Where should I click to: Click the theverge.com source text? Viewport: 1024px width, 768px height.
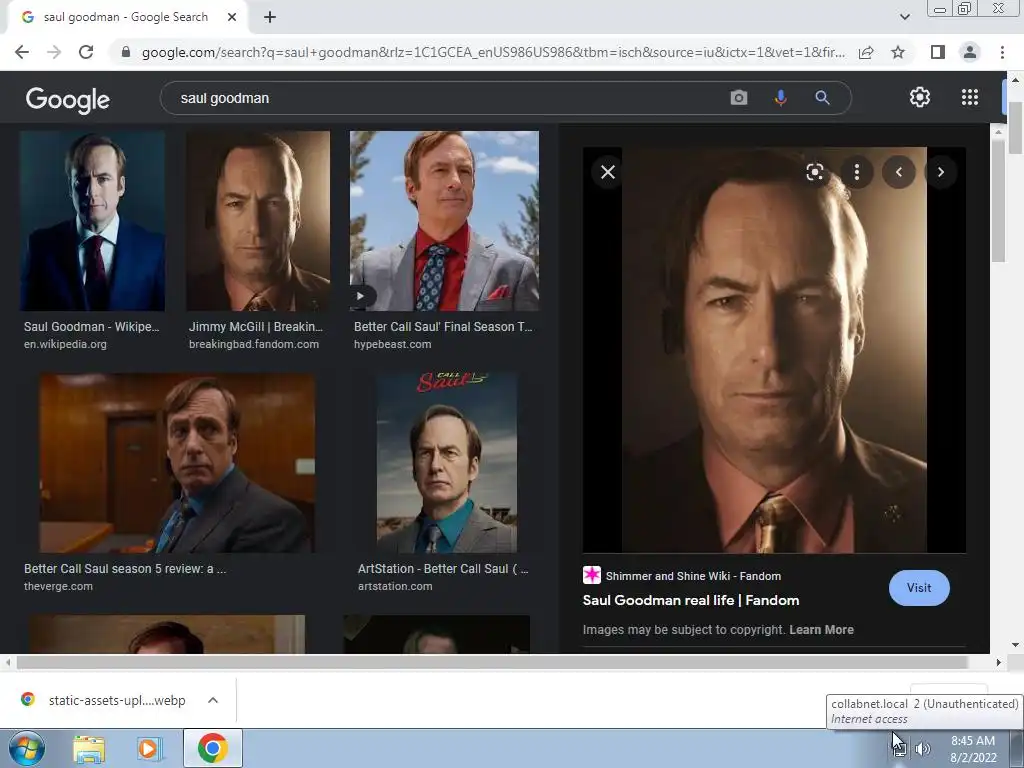(58, 586)
